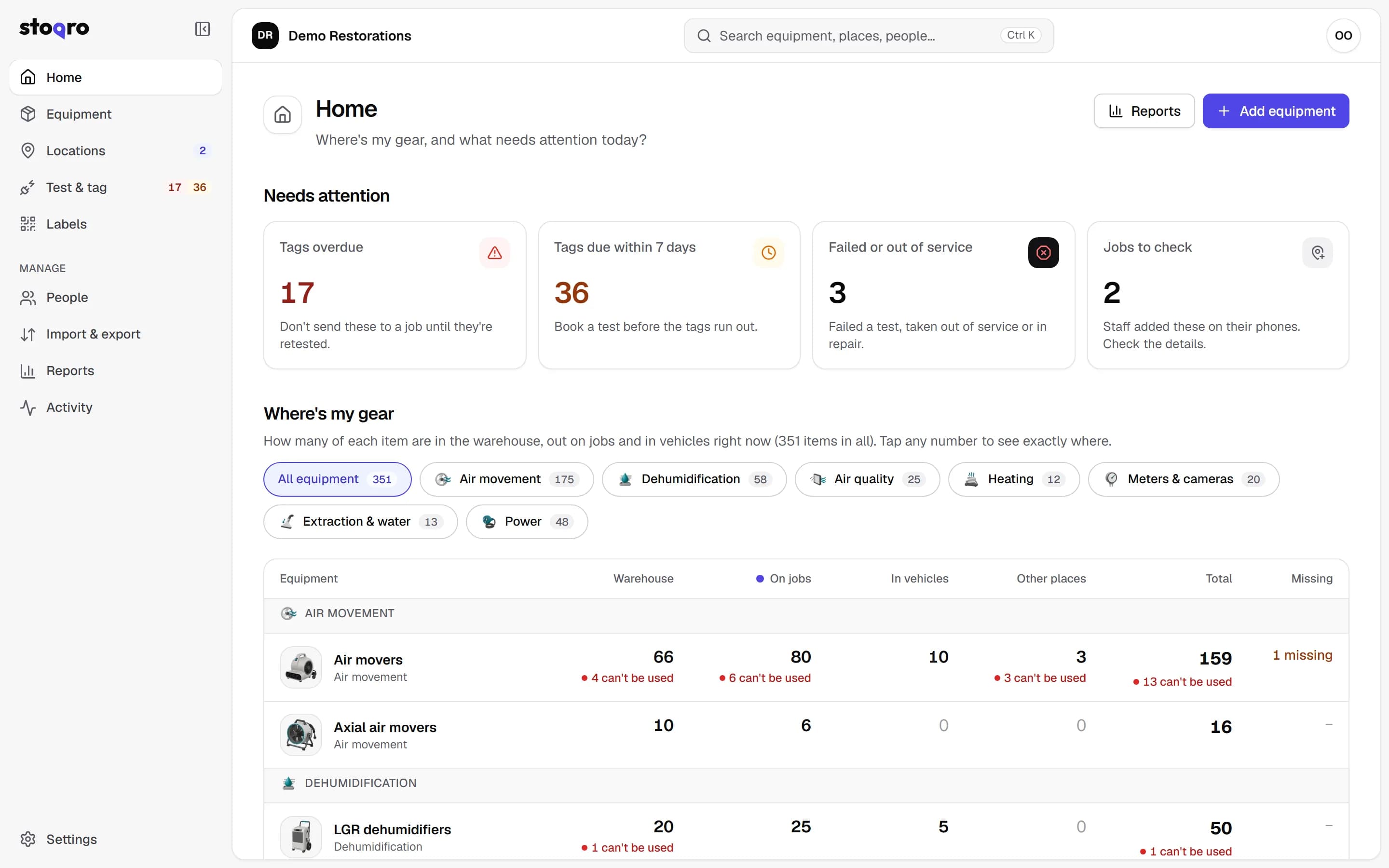
Task: Click Air movers on jobs count 80
Action: point(801,657)
